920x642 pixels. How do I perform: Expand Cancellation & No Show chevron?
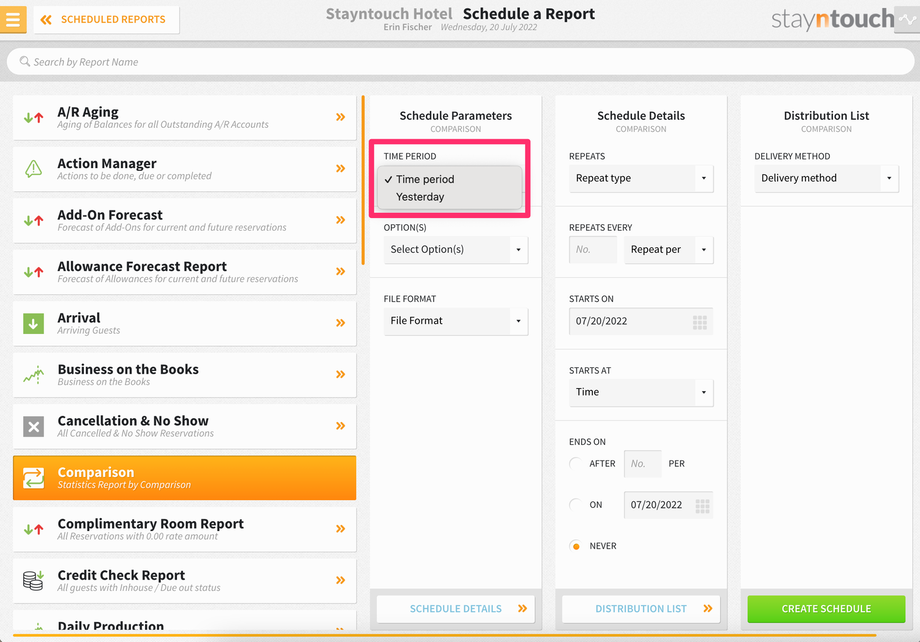click(x=340, y=425)
